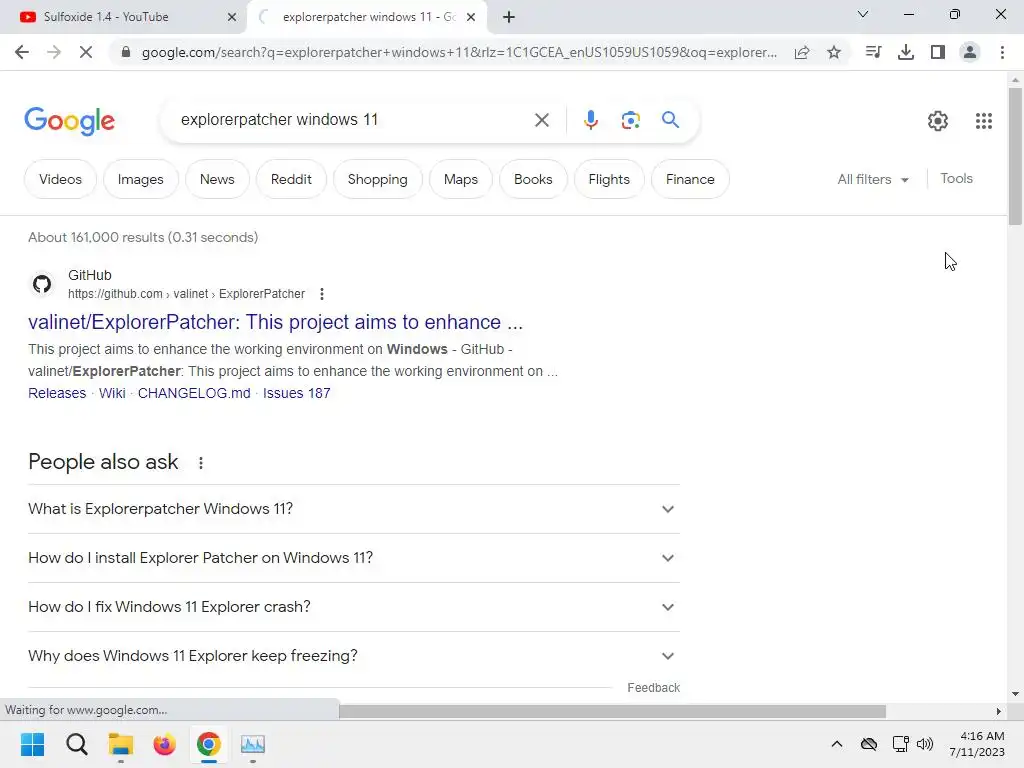1024x768 pixels.
Task: Filter results by Images
Action: tap(140, 179)
